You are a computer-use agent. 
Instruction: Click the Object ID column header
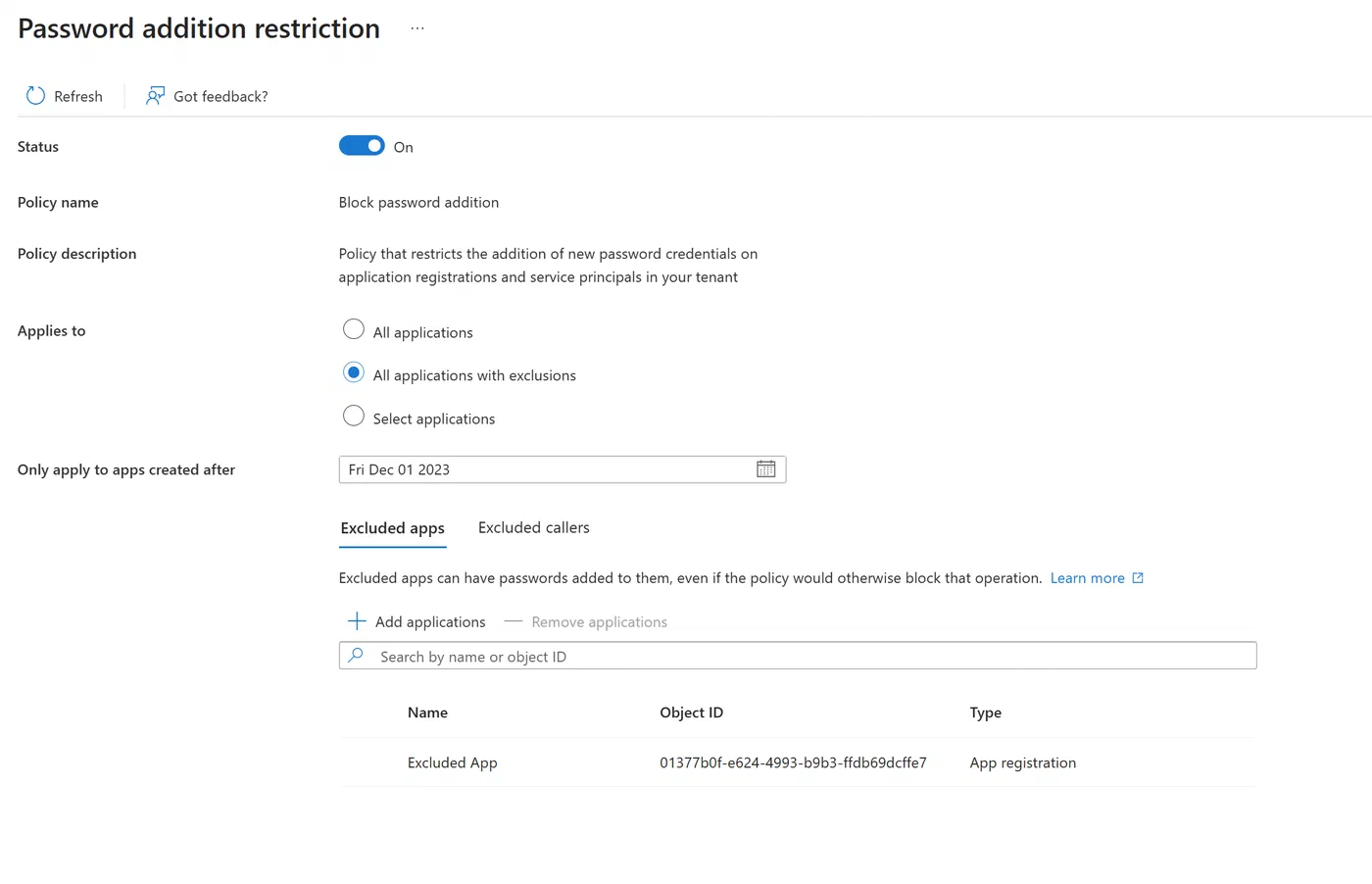click(691, 712)
